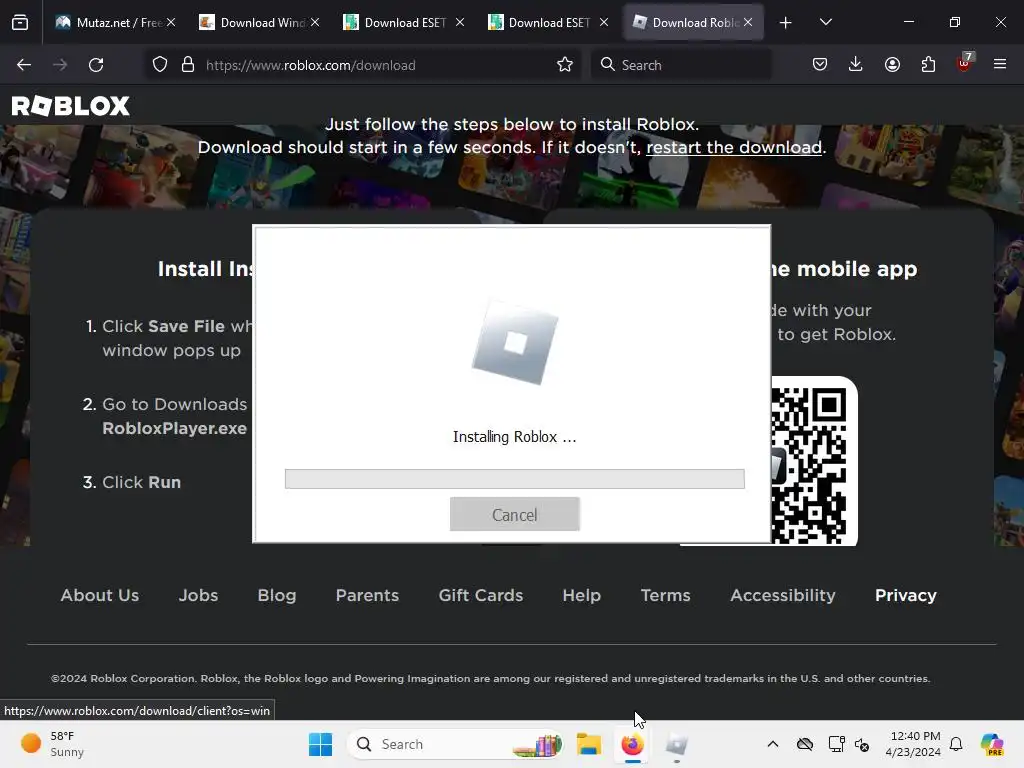Open the Parents footer link
The width and height of the screenshot is (1024, 768).
(x=367, y=596)
